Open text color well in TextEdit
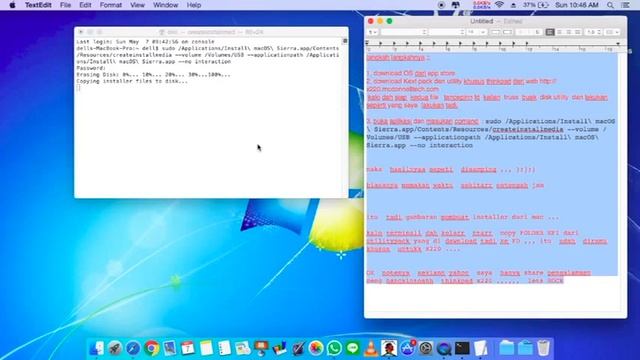 click(x=495, y=32)
